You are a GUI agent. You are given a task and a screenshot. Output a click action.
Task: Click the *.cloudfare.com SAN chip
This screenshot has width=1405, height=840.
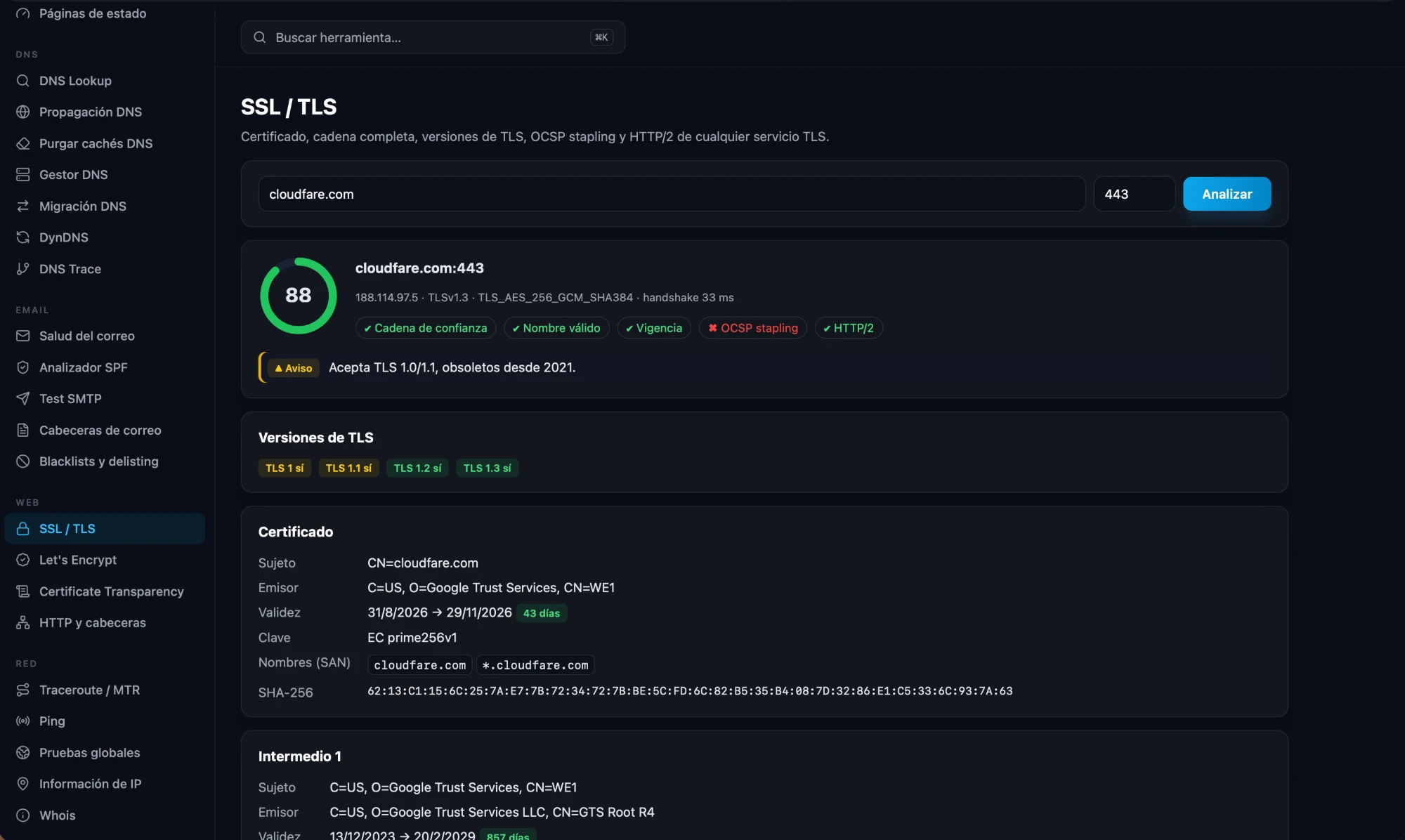(x=535, y=665)
